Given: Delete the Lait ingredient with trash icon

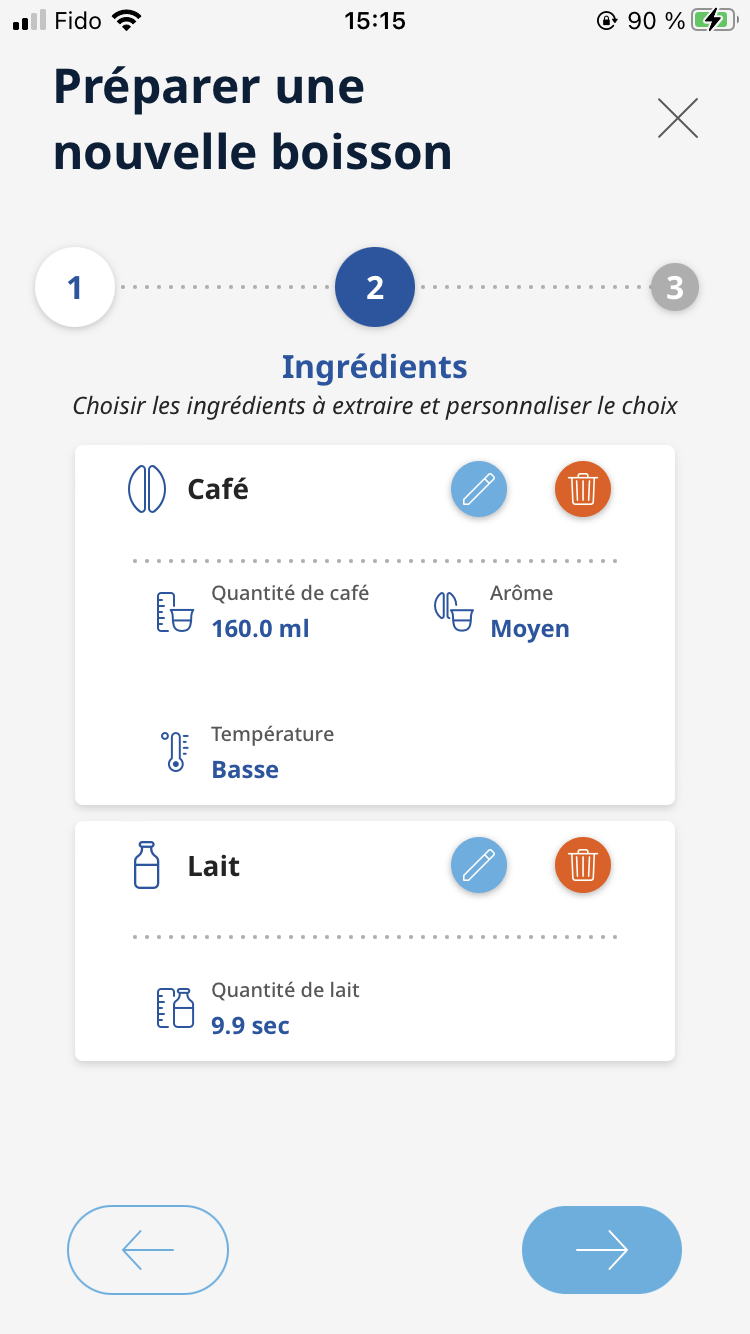Looking at the screenshot, I should click(x=583, y=865).
